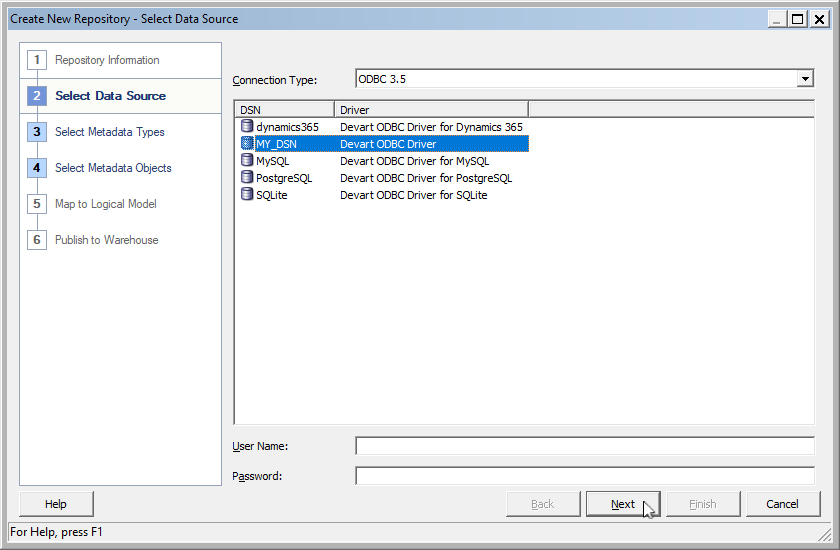Screen dimensions: 840x550
Task: Click the Back button
Action: click(x=543, y=504)
